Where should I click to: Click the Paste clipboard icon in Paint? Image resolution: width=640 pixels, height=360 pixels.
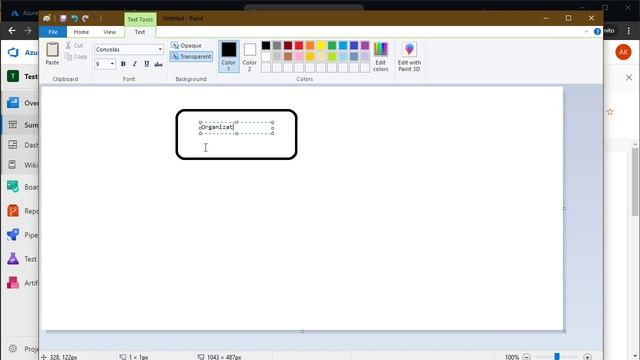[x=52, y=50]
